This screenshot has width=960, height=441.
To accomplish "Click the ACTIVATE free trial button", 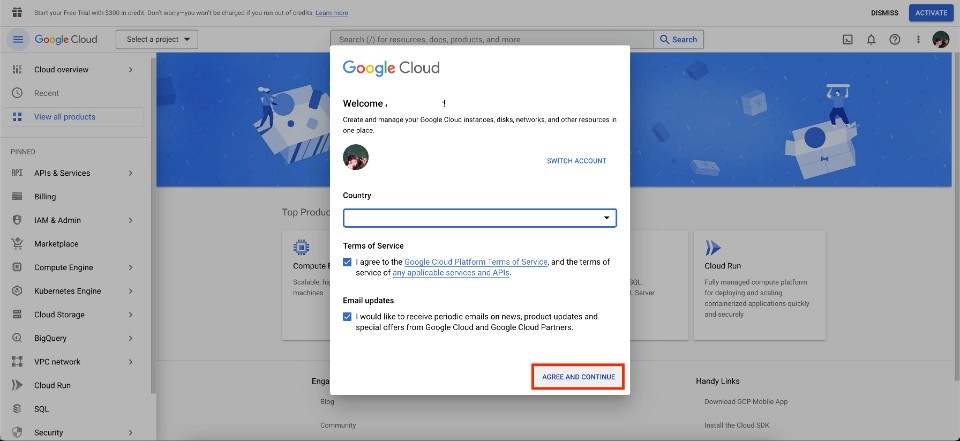I will tap(931, 13).
